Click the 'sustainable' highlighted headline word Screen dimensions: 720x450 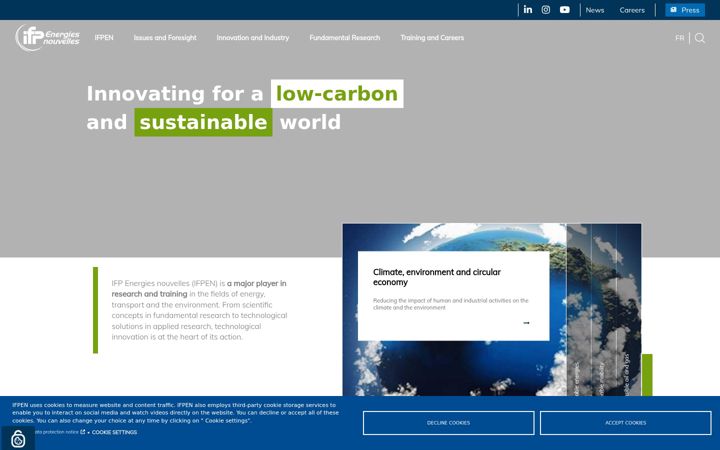[203, 122]
